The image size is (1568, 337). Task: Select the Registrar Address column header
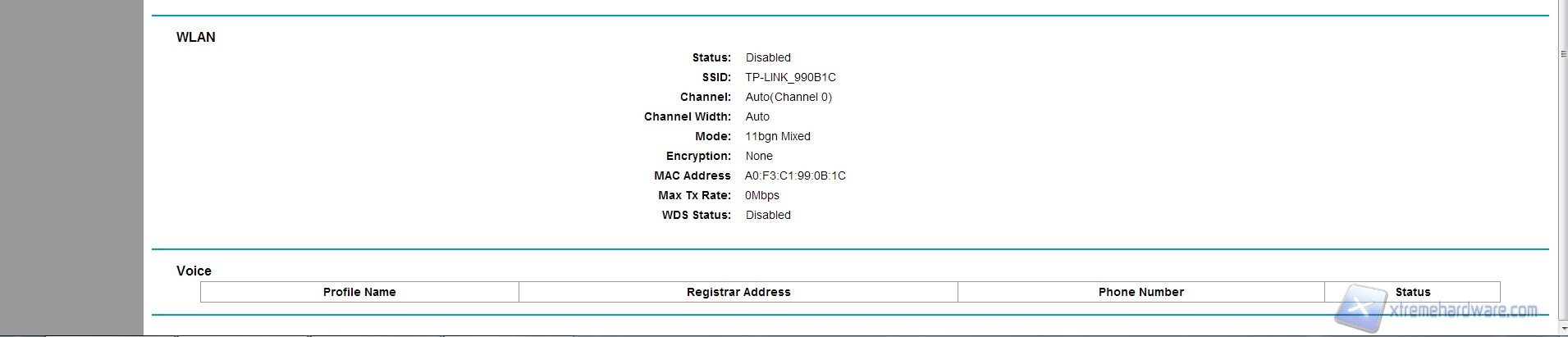[x=738, y=293]
